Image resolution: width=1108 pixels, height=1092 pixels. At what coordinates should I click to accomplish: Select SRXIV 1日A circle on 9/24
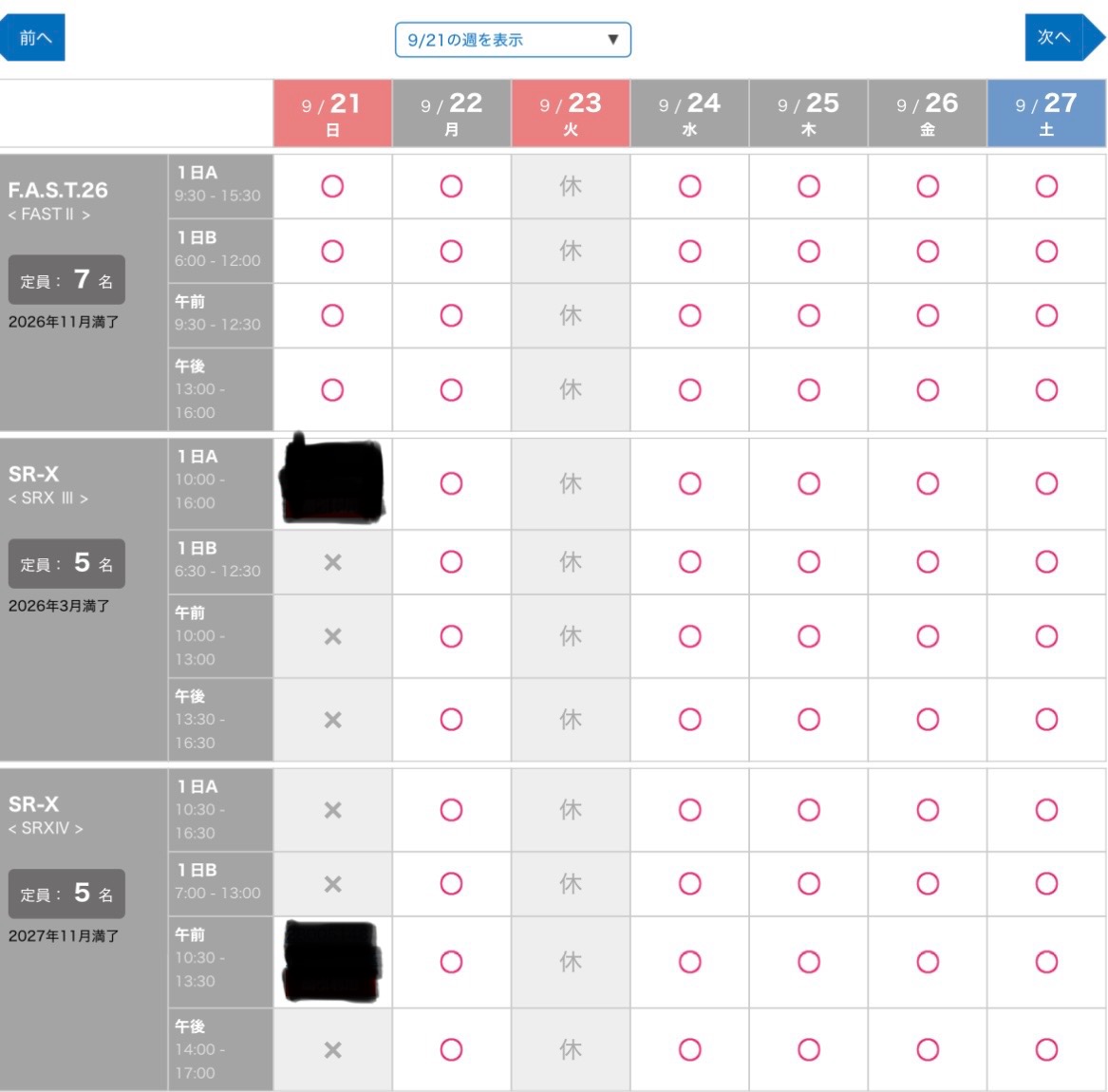(x=690, y=810)
